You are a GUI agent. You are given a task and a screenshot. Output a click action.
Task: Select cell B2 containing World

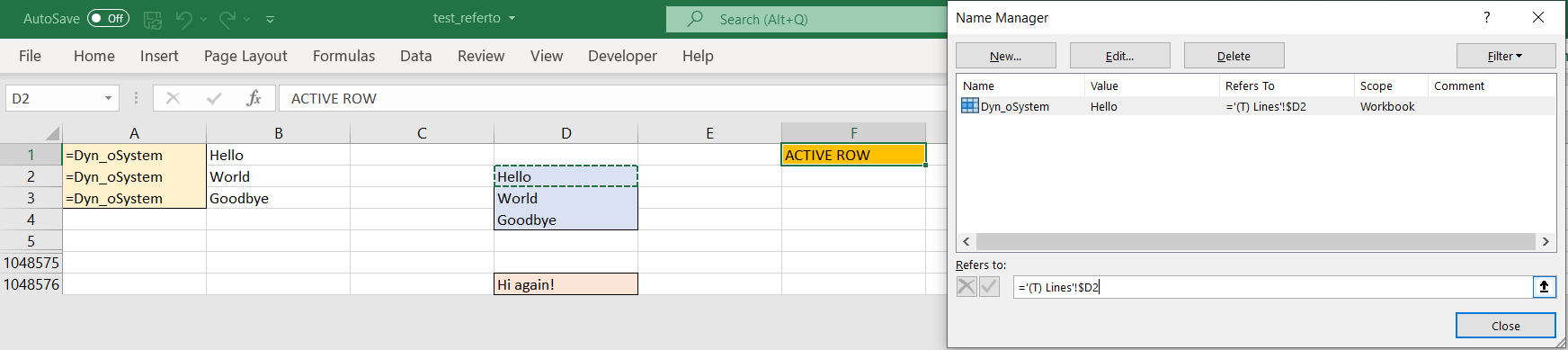[278, 176]
